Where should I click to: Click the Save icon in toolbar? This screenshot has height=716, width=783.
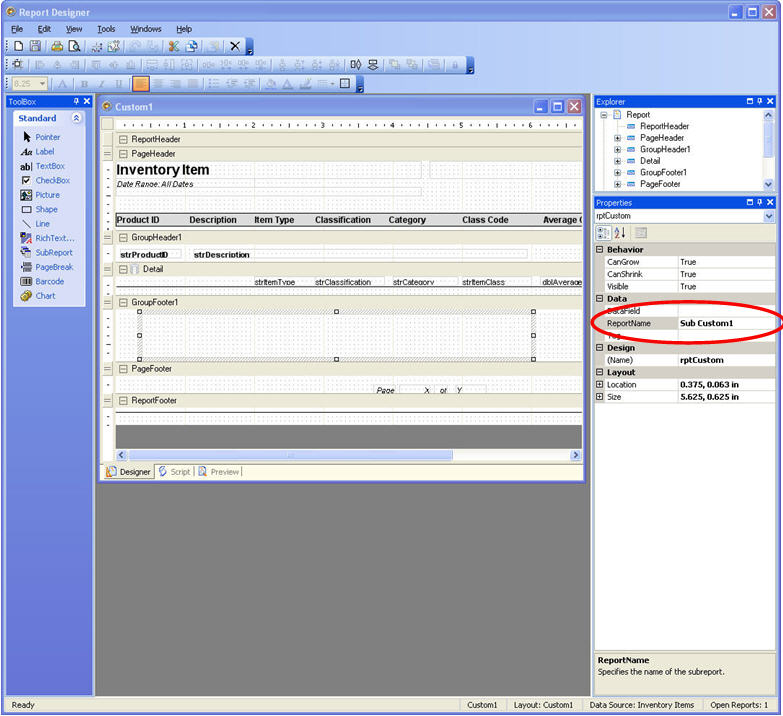(35, 46)
